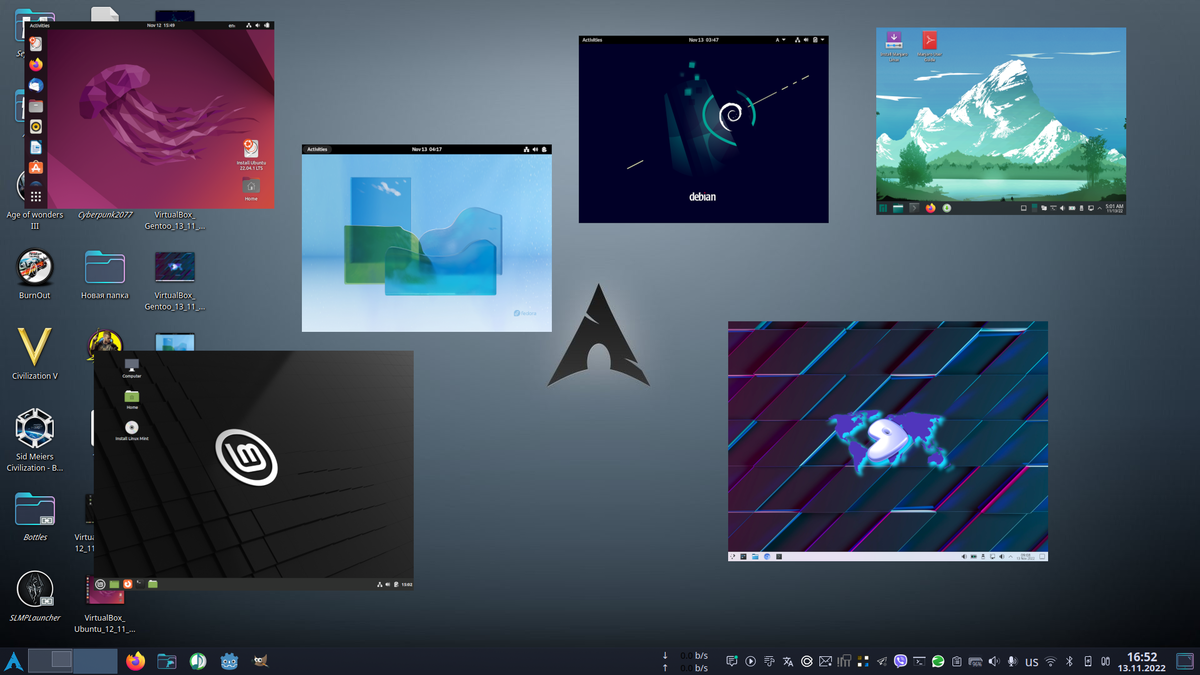
Task: Click the Debian clock 'Nov 13 03:47'
Action: coord(704,40)
